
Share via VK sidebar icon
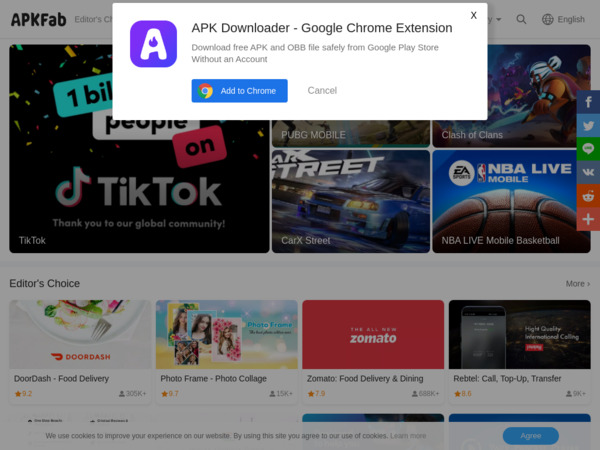point(588,172)
